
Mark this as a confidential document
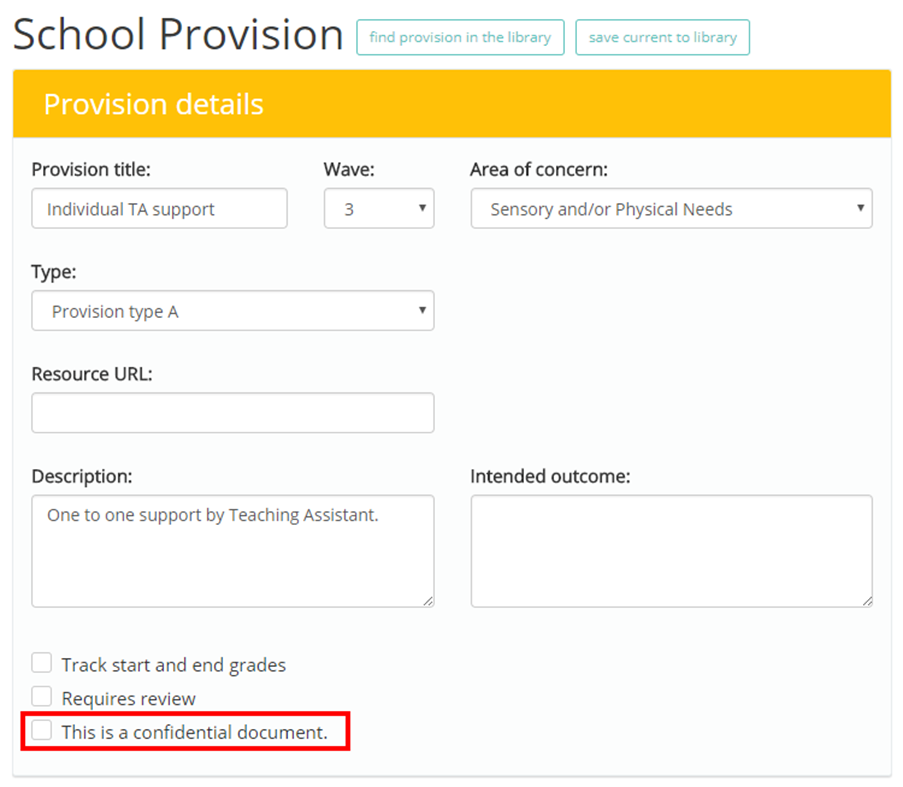(41, 729)
